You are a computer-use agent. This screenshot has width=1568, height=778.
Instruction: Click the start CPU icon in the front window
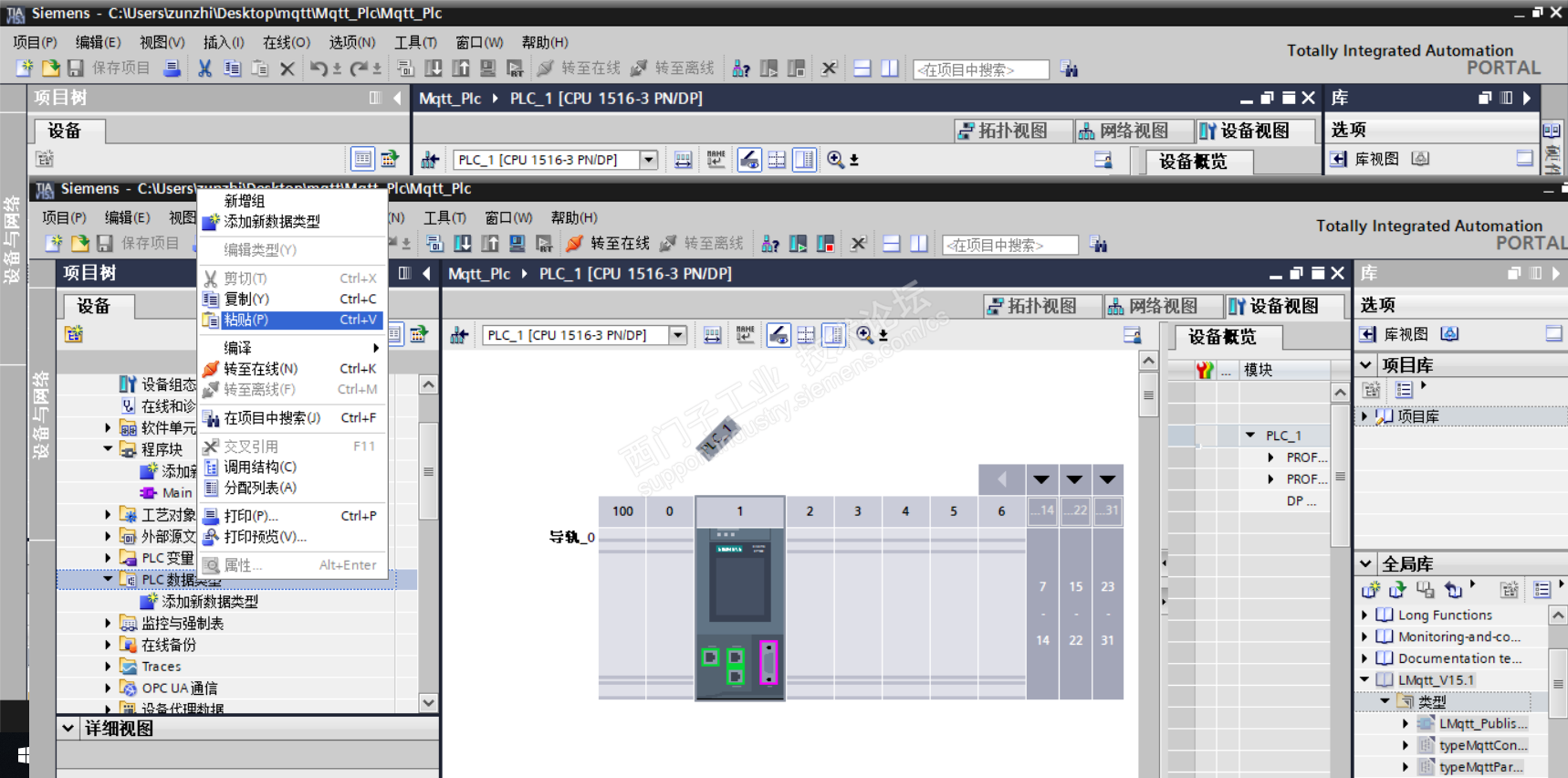(799, 244)
